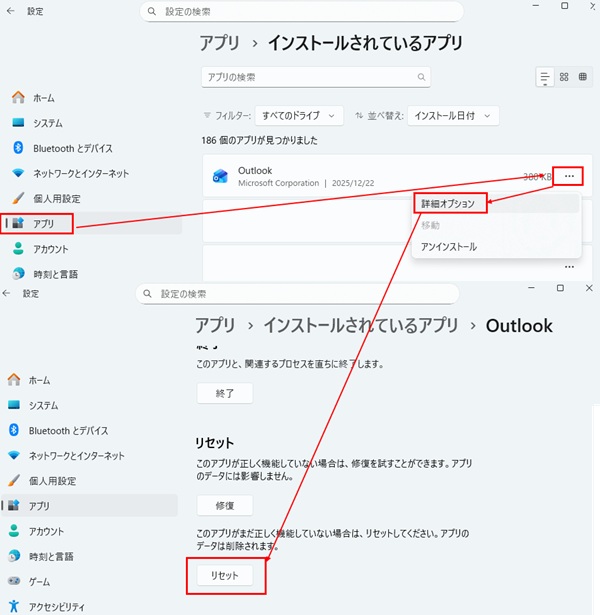The height and width of the screenshot is (615, 600).
Task: Click the リセット button
Action: (x=225, y=575)
